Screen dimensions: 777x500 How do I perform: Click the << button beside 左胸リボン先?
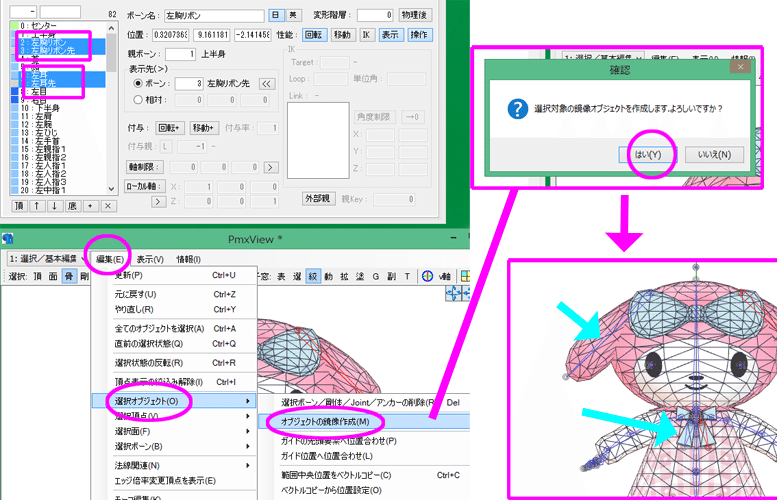tap(267, 83)
